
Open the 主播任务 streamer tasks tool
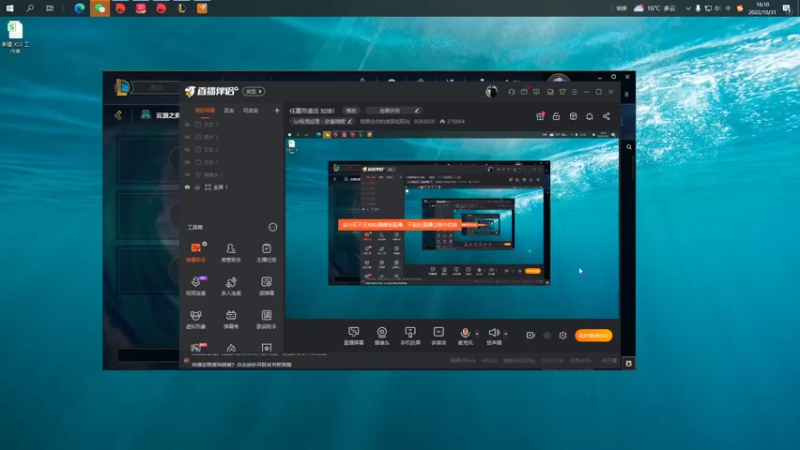(x=266, y=253)
